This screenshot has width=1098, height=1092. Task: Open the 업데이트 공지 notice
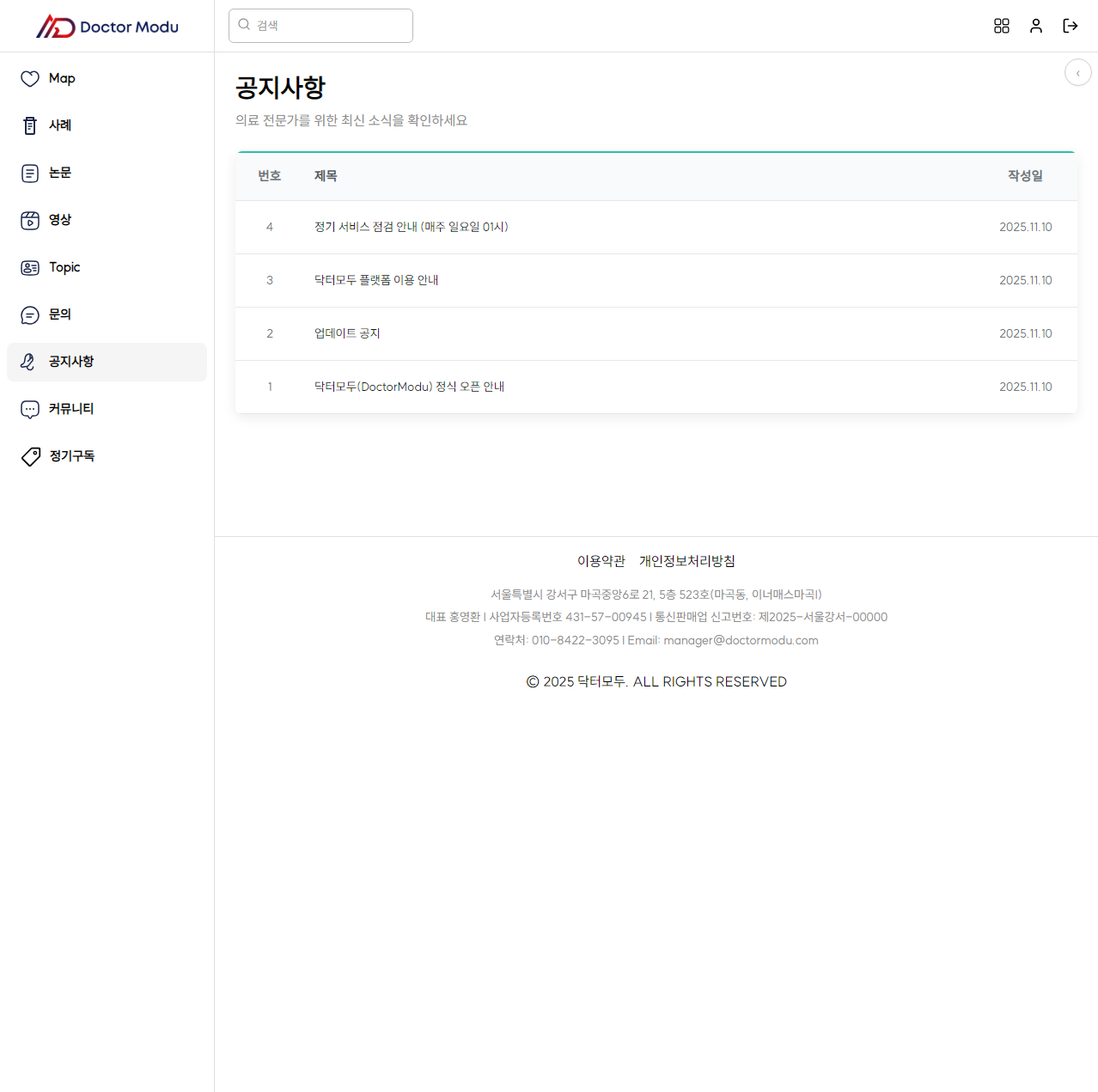(347, 333)
